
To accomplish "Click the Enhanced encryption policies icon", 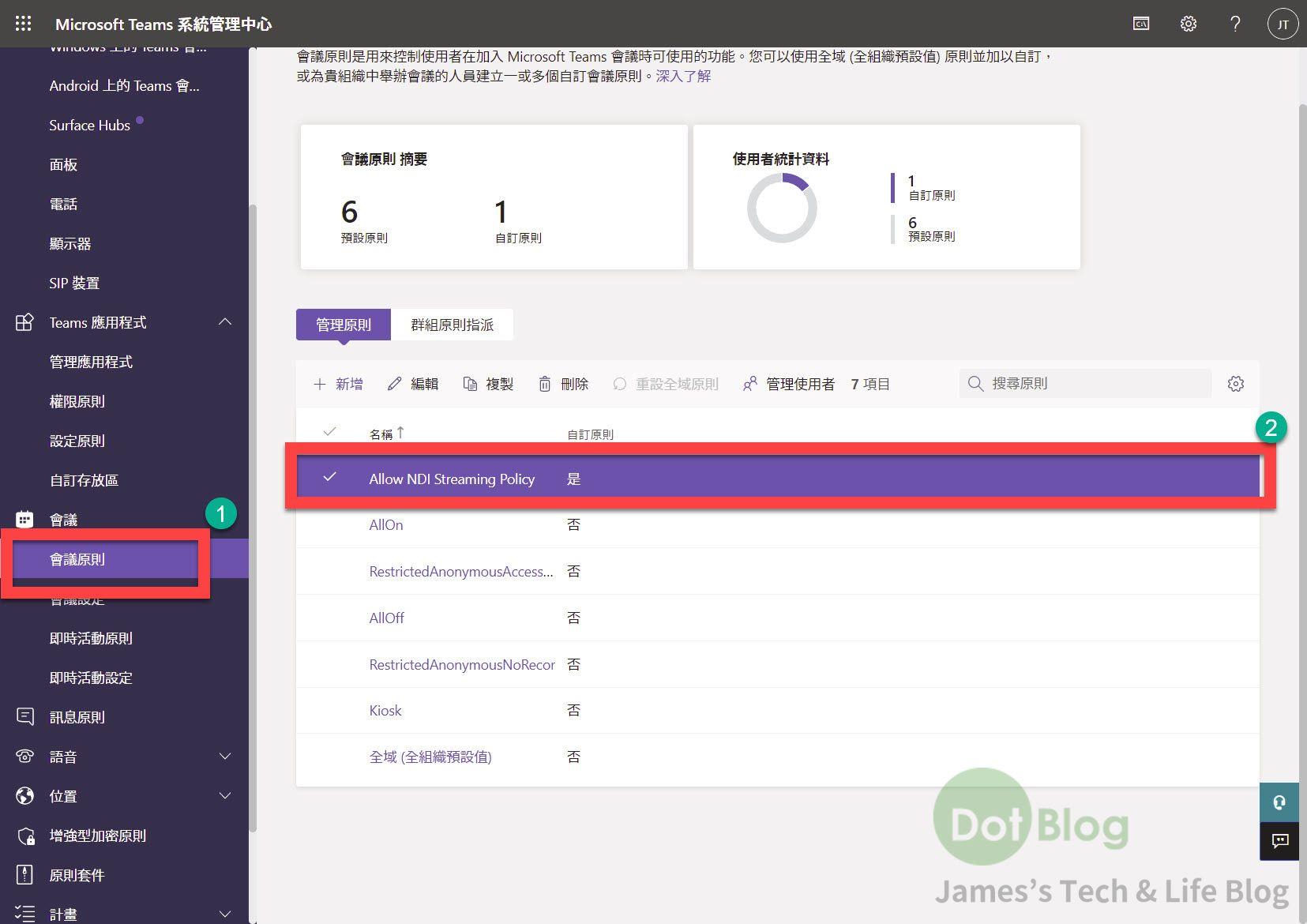I will [24, 836].
